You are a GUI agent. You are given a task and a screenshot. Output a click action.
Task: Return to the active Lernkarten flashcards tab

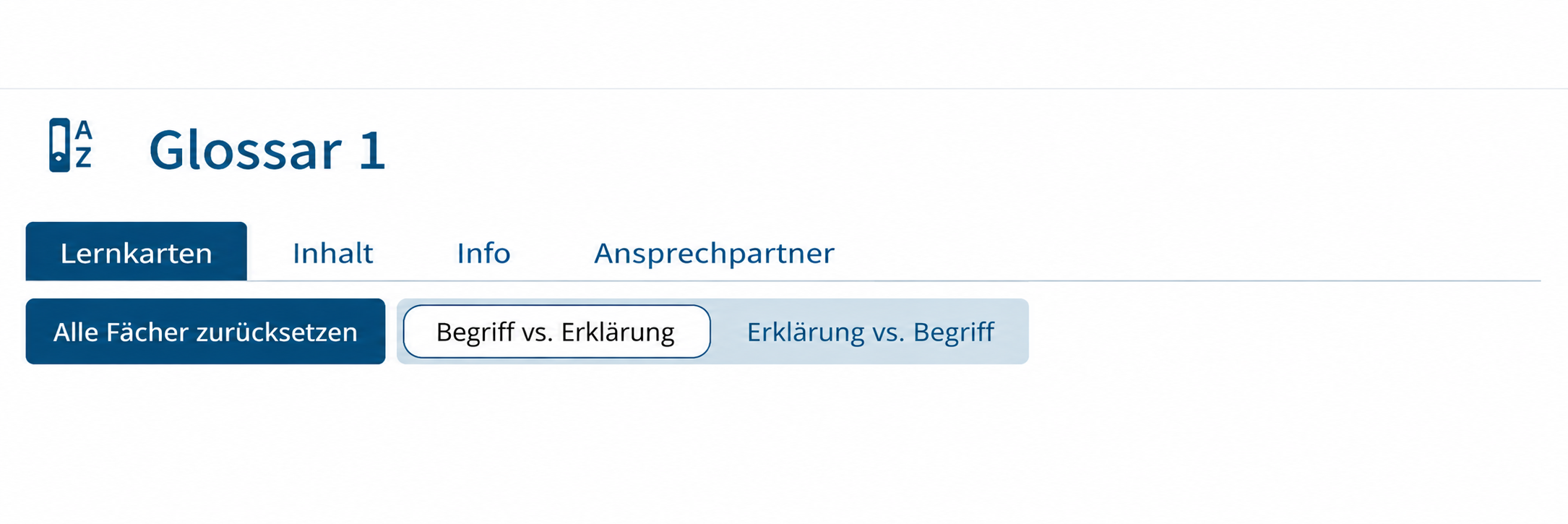136,252
